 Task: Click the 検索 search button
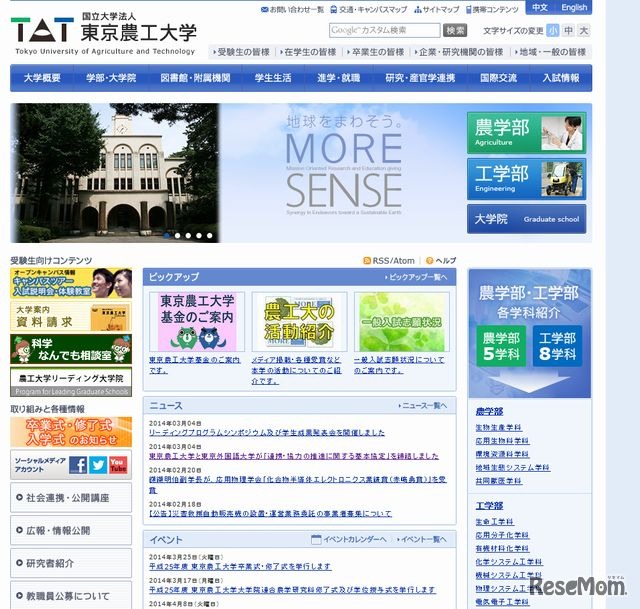pyautogui.click(x=455, y=30)
